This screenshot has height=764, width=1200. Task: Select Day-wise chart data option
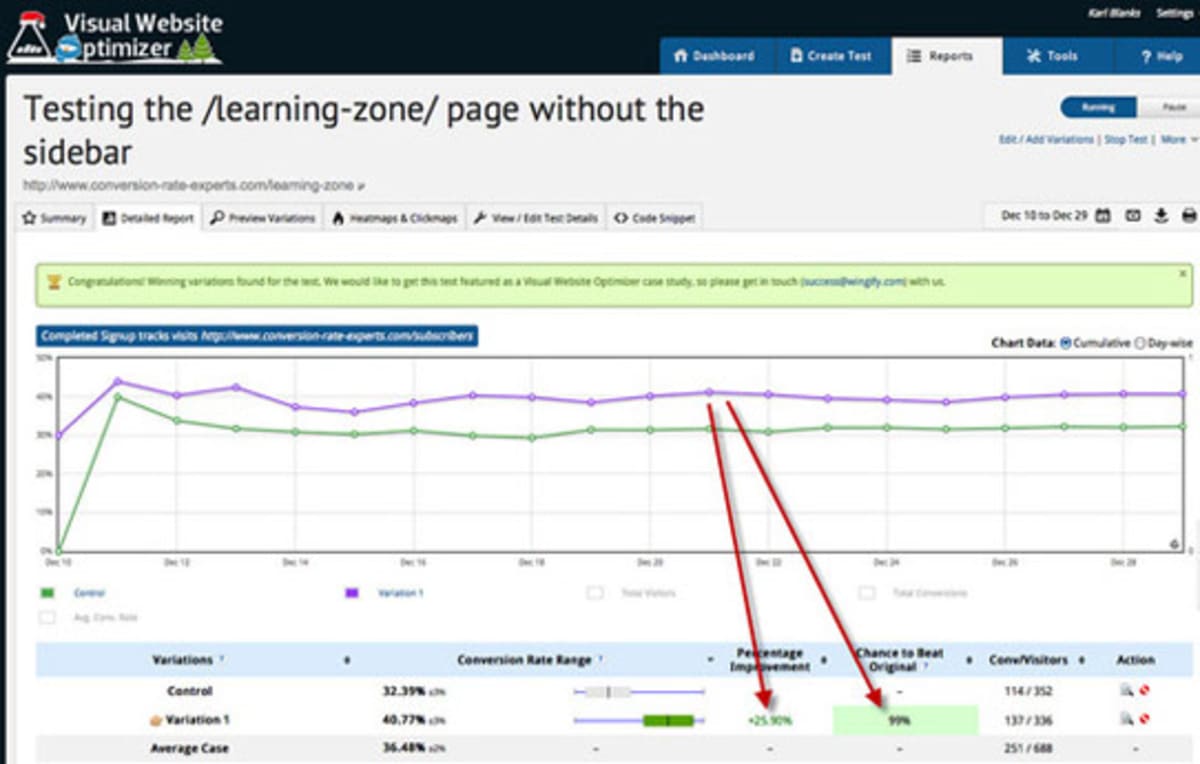[1140, 342]
